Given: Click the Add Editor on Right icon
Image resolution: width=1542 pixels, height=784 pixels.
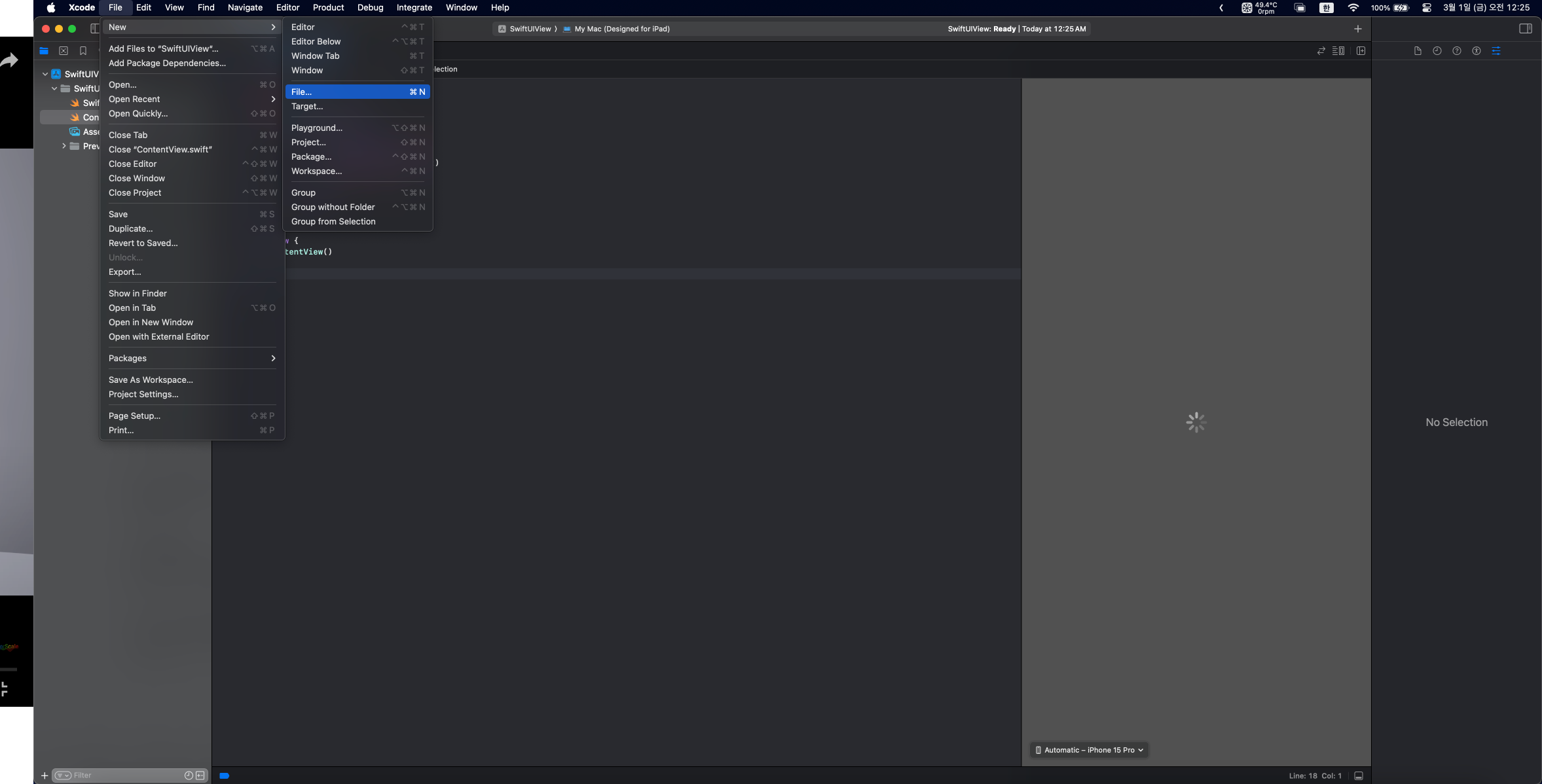Looking at the screenshot, I should pos(1361,51).
